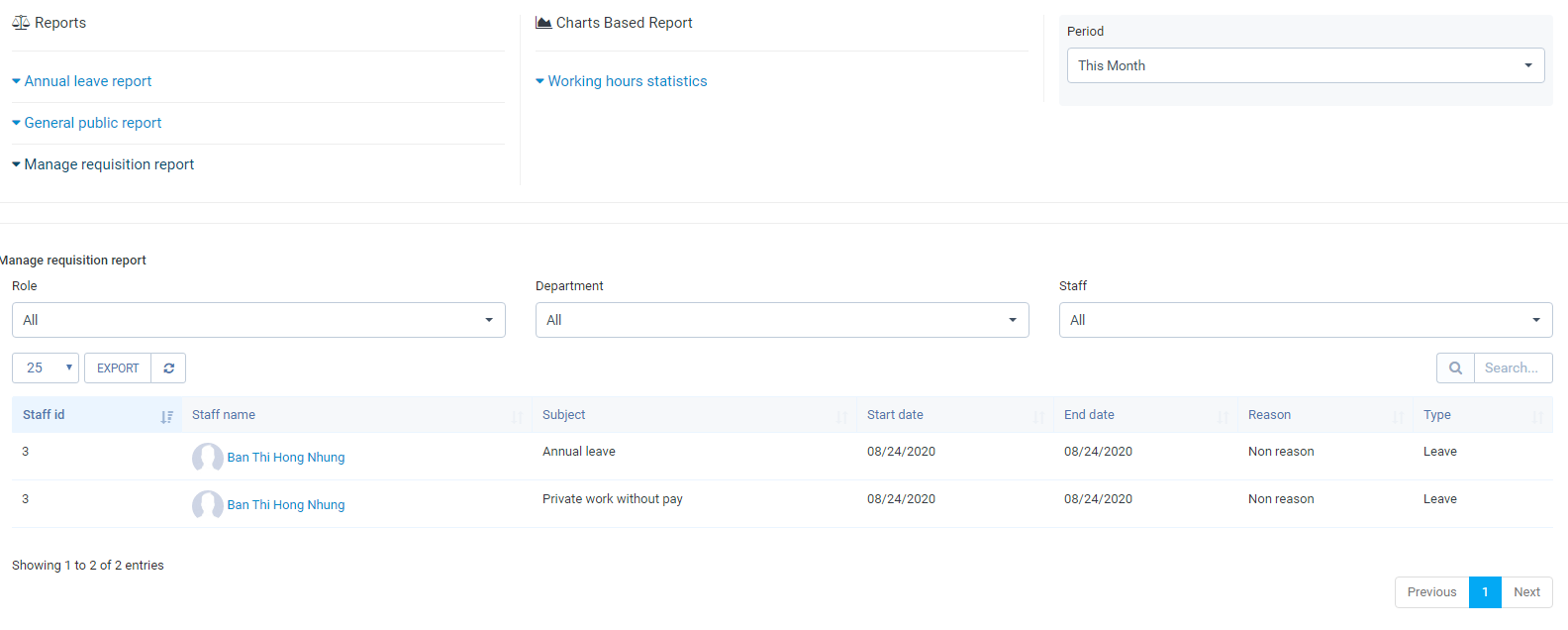1568x630 pixels.
Task: Sort by Staff name column icon
Action: 517,417
